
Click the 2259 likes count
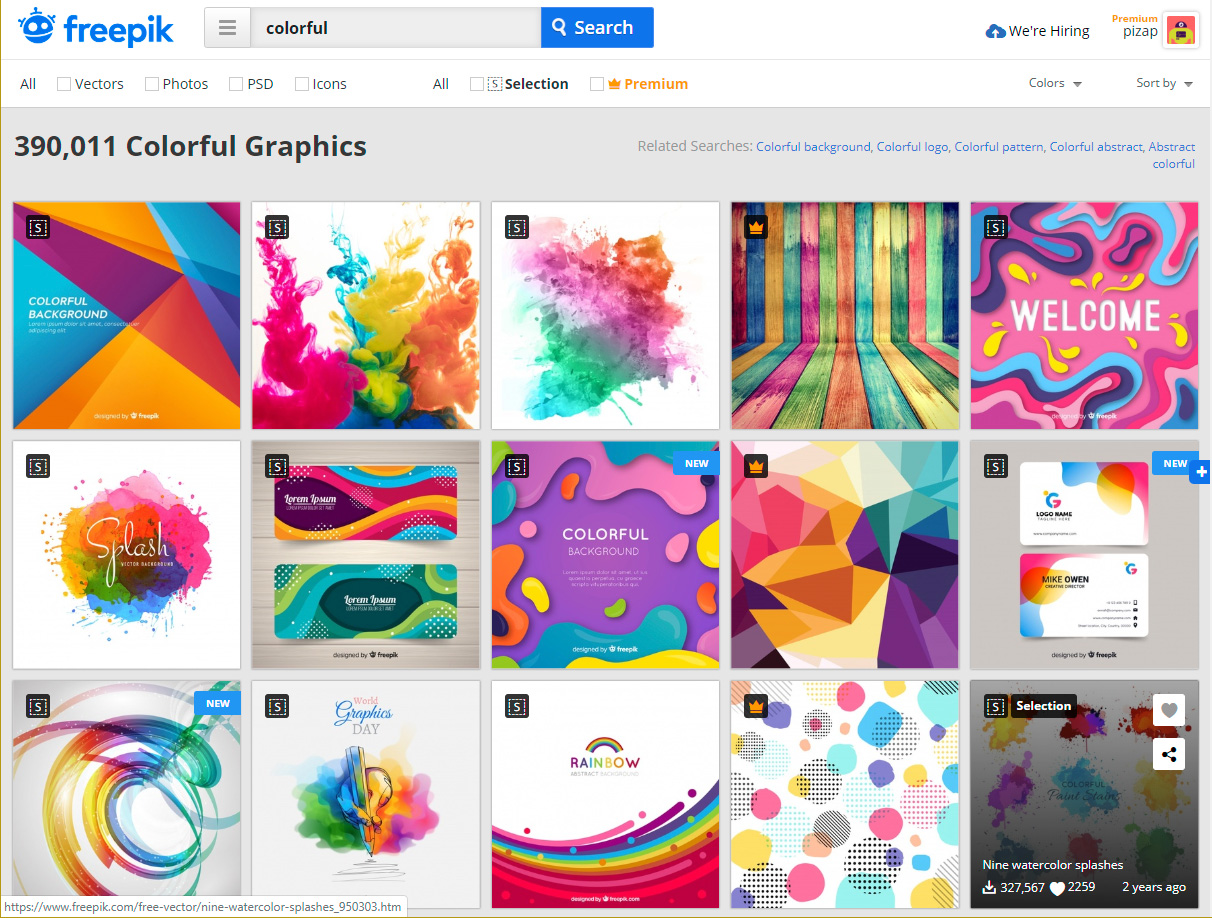pyautogui.click(x=1081, y=887)
